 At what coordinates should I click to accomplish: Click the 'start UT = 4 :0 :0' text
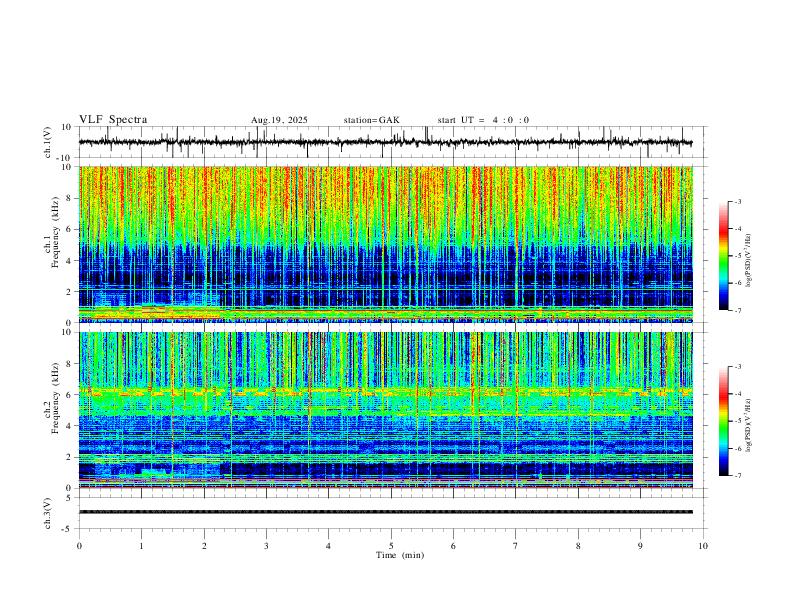pos(483,120)
